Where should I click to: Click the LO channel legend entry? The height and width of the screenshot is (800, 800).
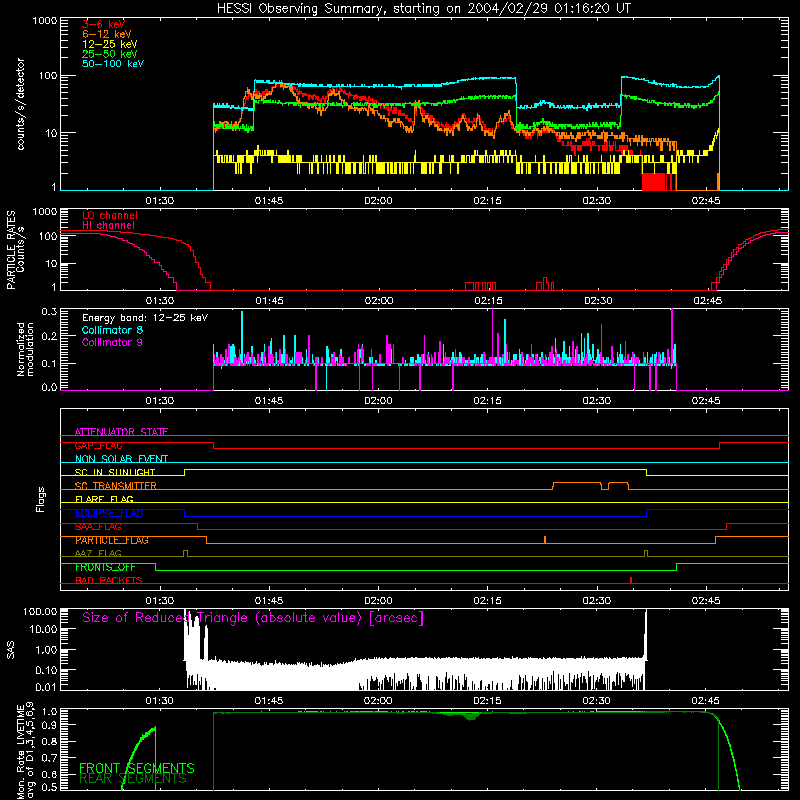click(110, 215)
